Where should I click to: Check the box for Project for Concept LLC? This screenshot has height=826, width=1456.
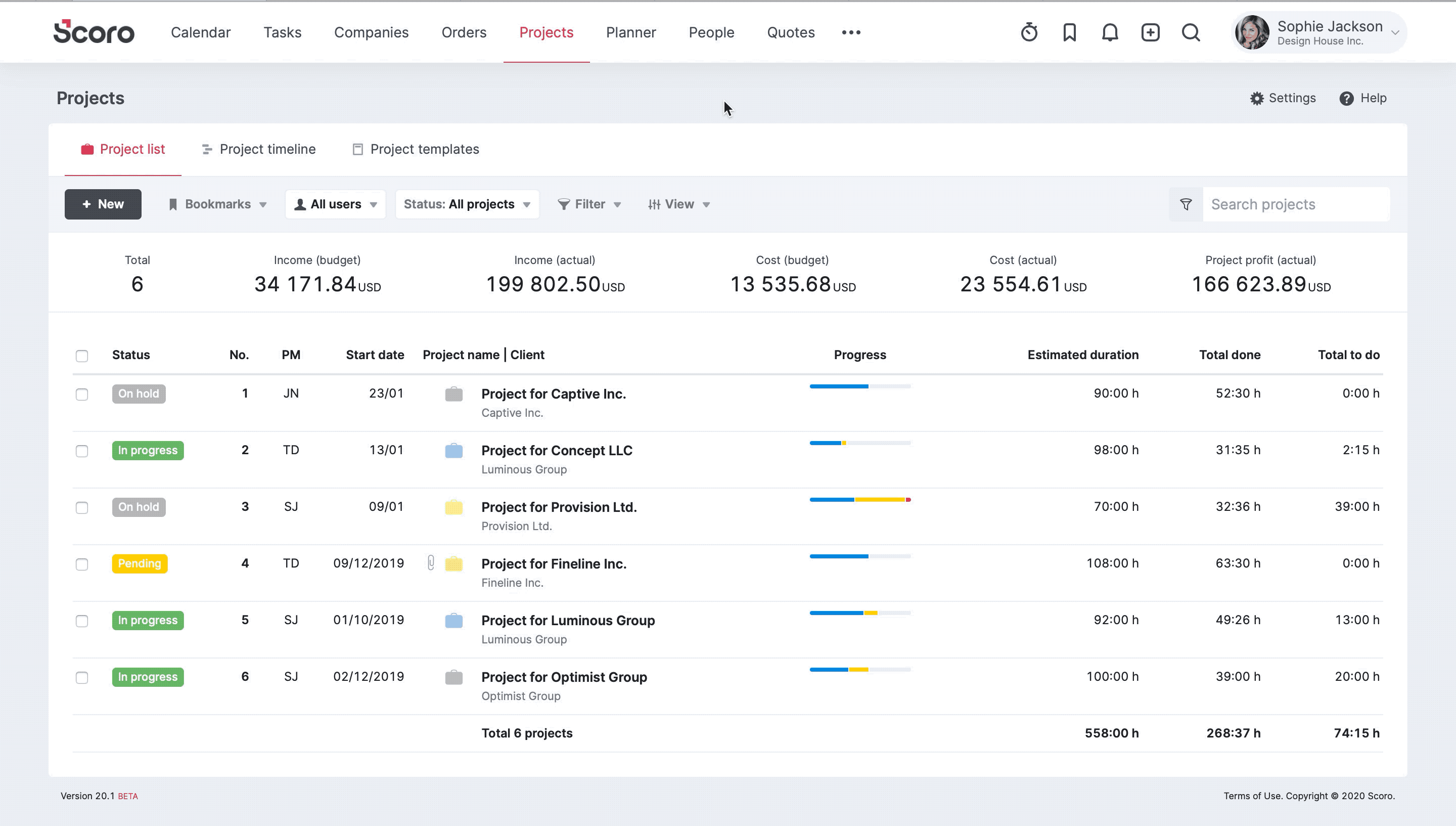click(81, 451)
